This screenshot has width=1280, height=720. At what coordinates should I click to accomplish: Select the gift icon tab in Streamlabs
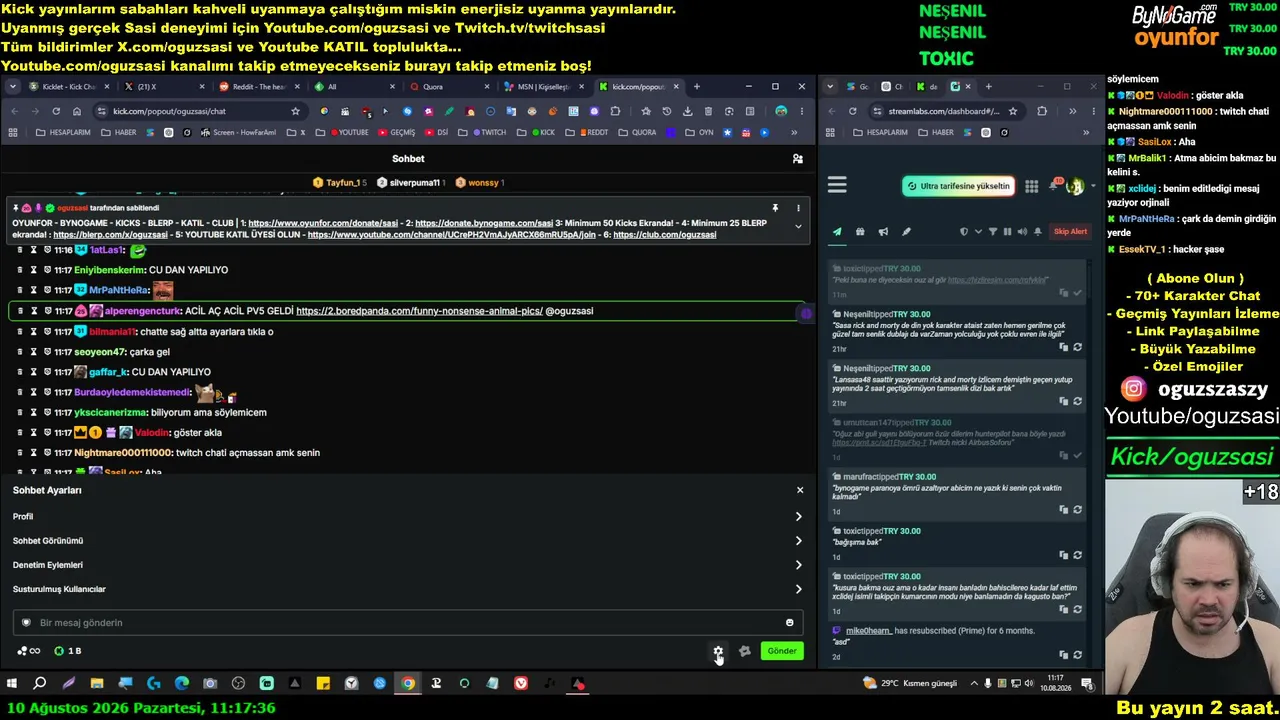tap(860, 232)
